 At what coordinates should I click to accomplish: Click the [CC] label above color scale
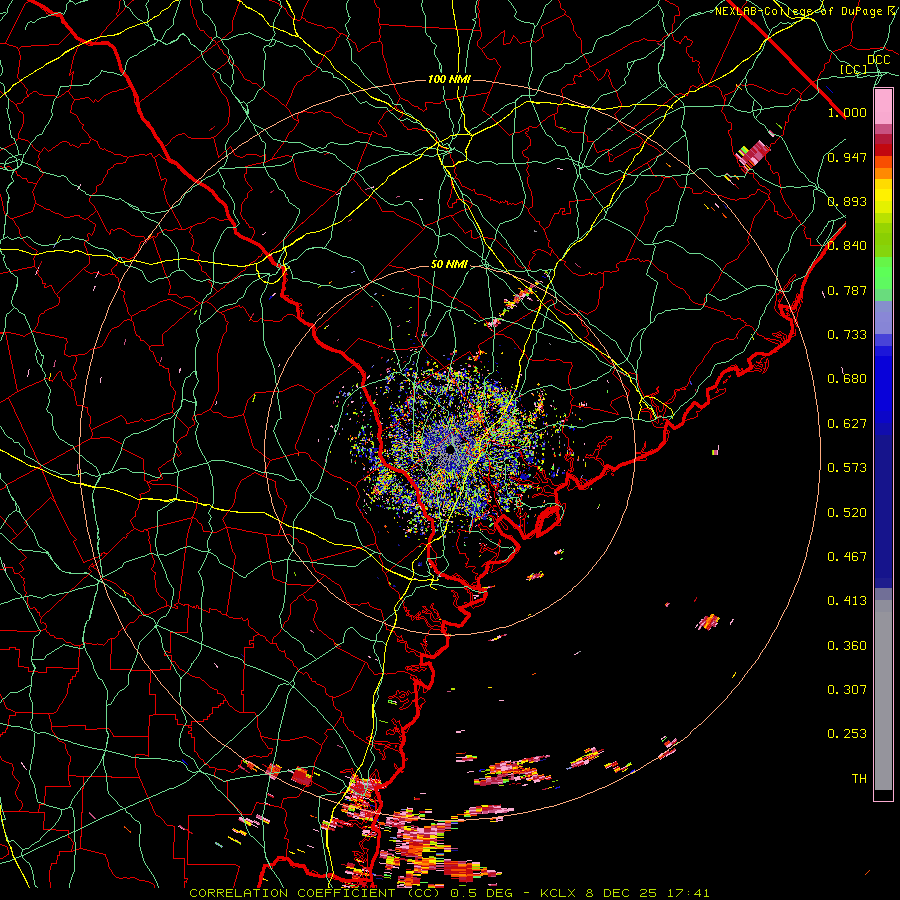(x=854, y=70)
